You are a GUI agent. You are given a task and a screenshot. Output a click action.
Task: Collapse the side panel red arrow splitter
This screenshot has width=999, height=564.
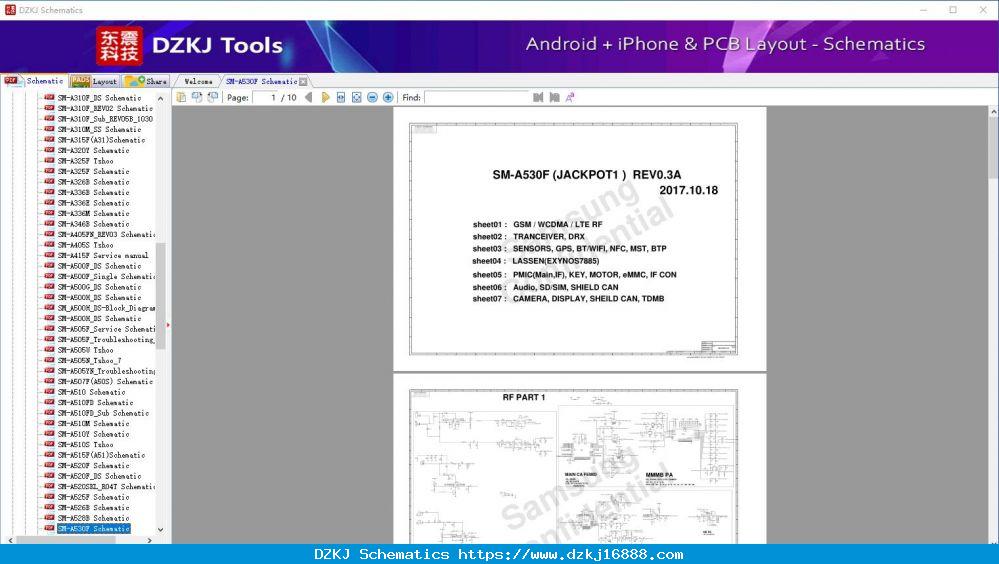click(168, 325)
